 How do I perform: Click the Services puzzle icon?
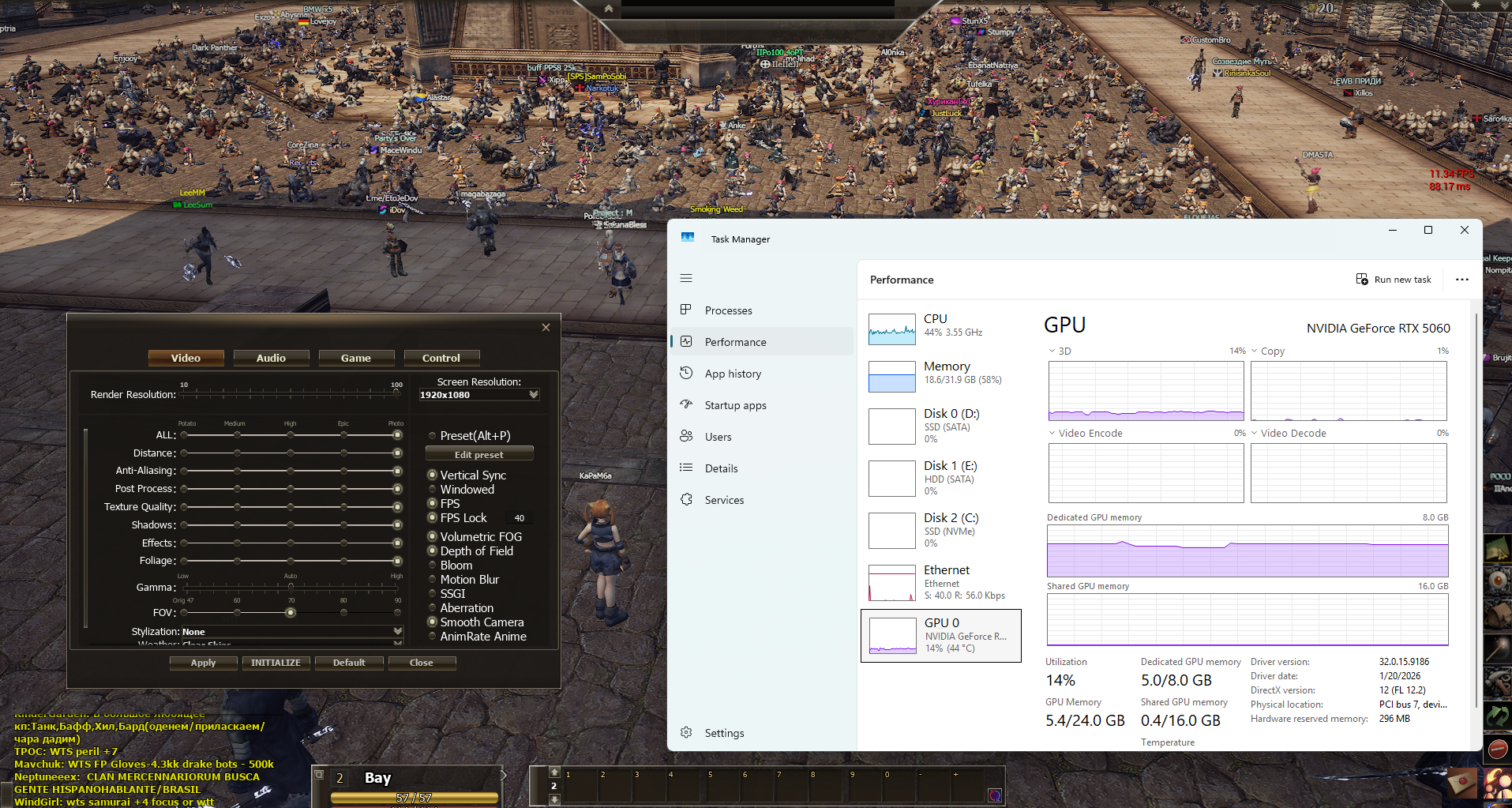(x=686, y=499)
